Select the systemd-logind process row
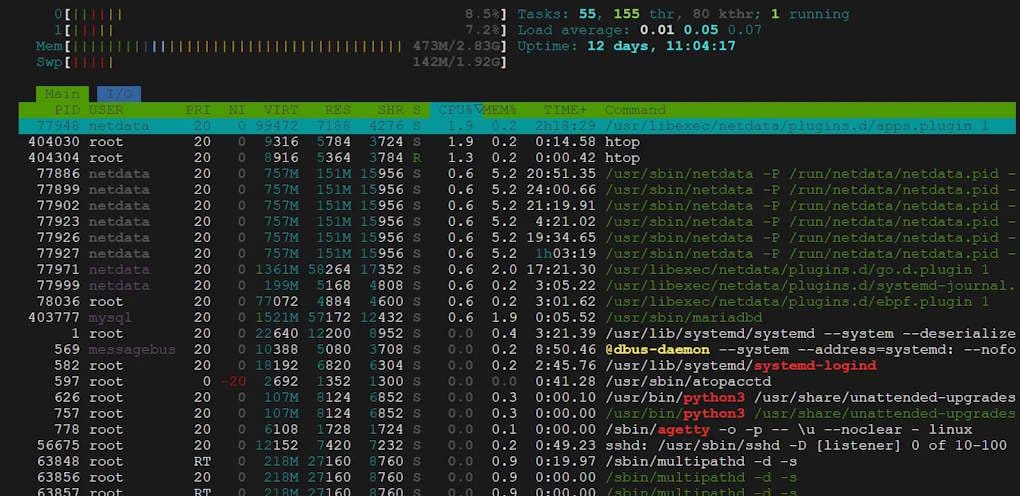This screenshot has height=496, width=1020. (517, 366)
